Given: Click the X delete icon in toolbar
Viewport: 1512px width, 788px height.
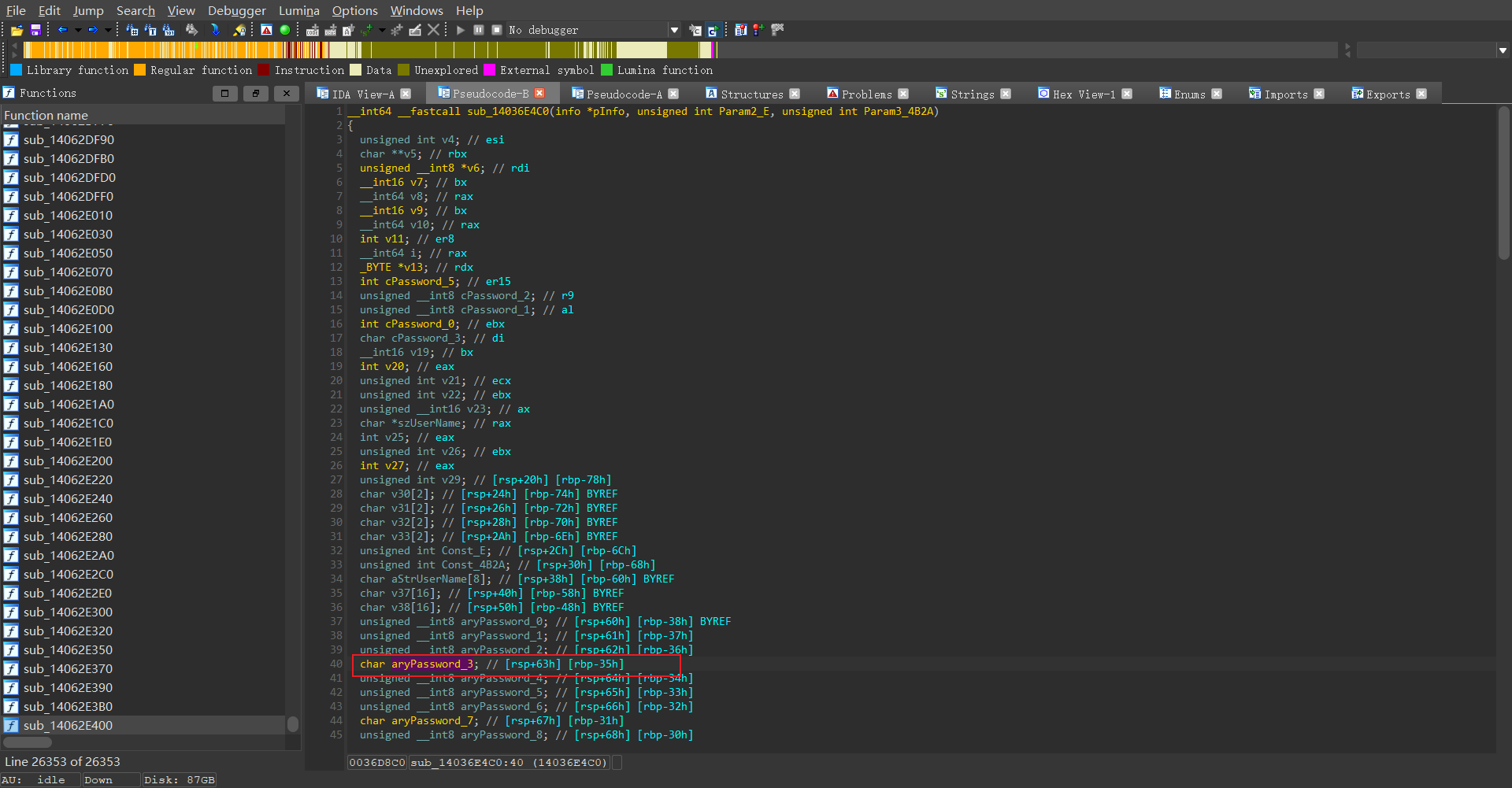Looking at the screenshot, I should pyautogui.click(x=433, y=30).
